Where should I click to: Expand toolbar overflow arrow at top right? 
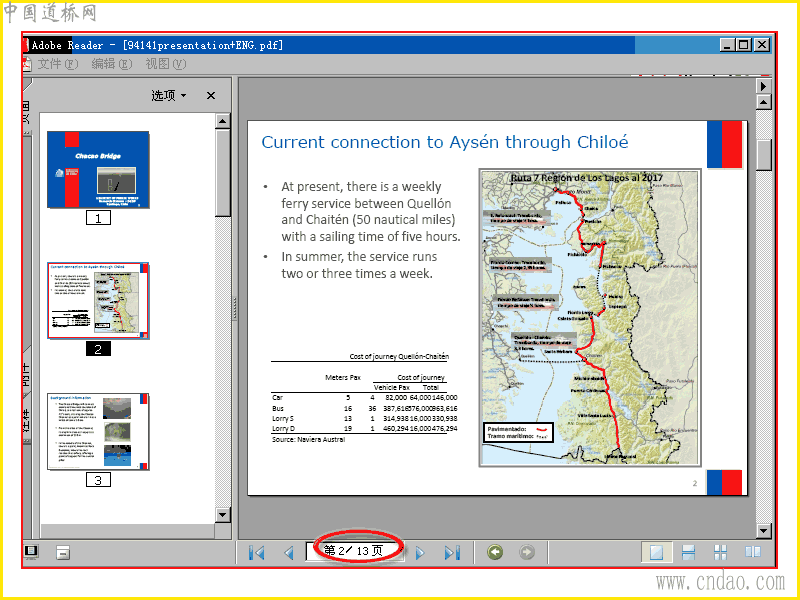pyautogui.click(x=763, y=86)
